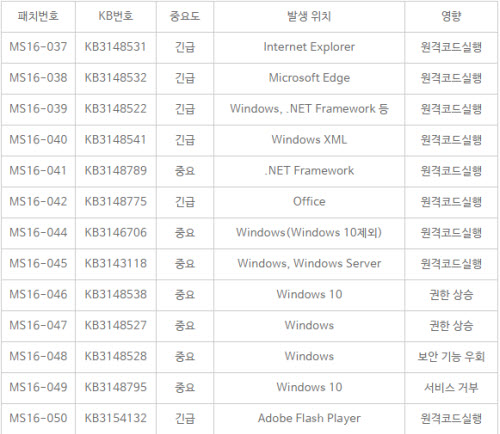The width and height of the screenshot is (500, 434).
Task: Click the Adobe Flash Player cell
Action: (309, 418)
